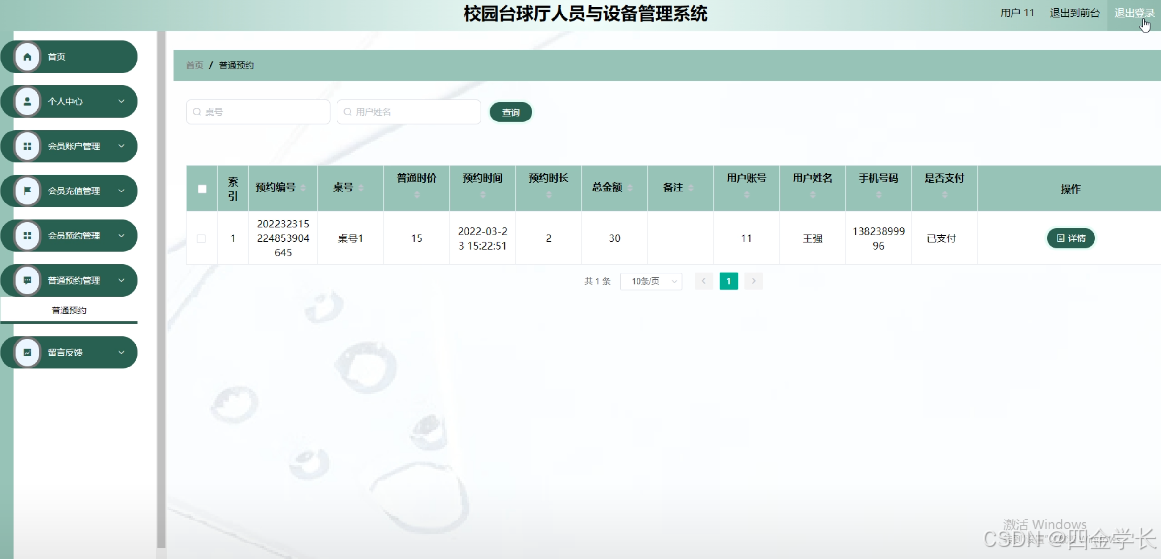Click the previous page arrow
Screen dimensions: 1161x559
pos(704,281)
